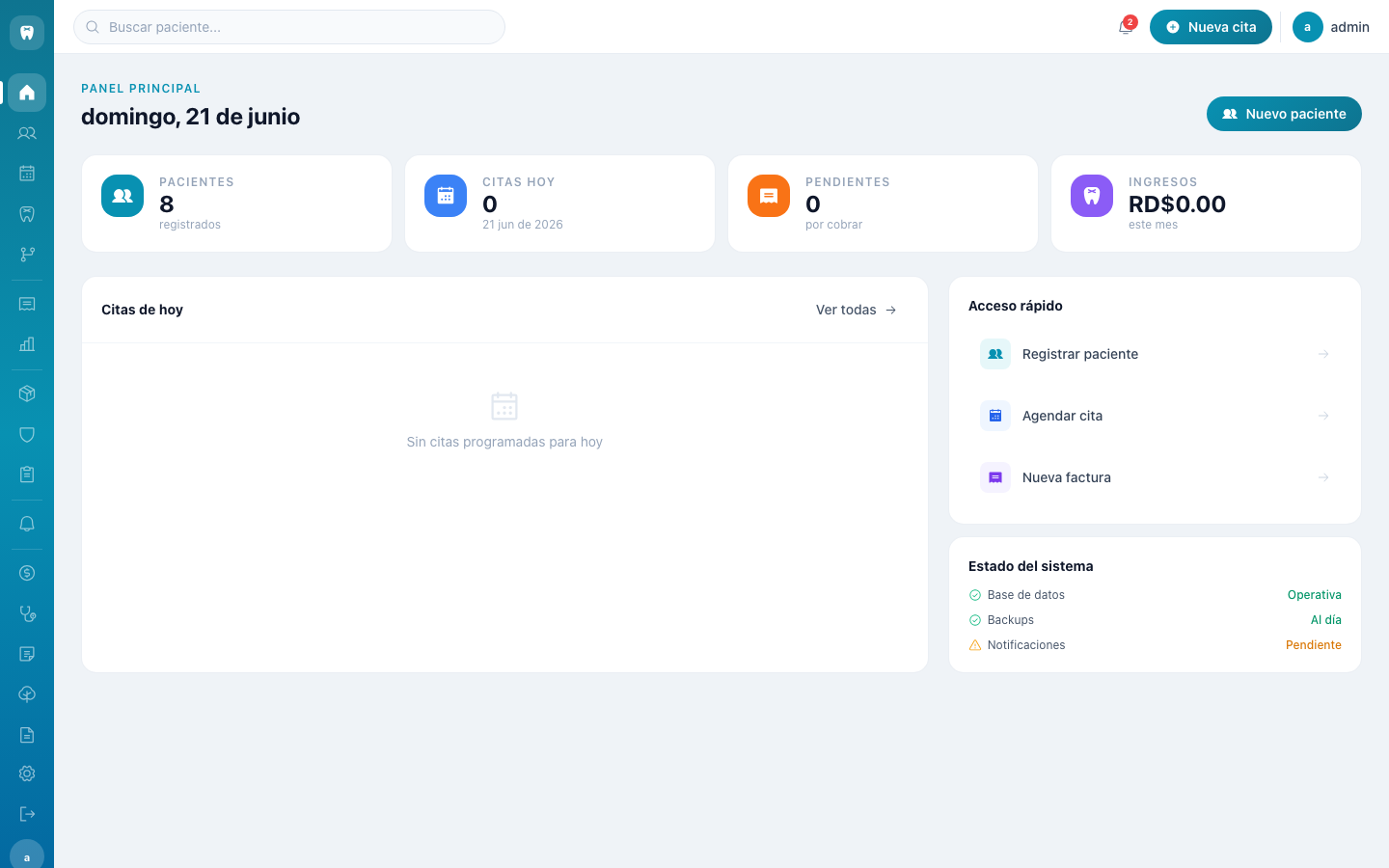Image resolution: width=1389 pixels, height=868 pixels.
Task: Select Agendar cita quick access item
Action: point(1155,416)
